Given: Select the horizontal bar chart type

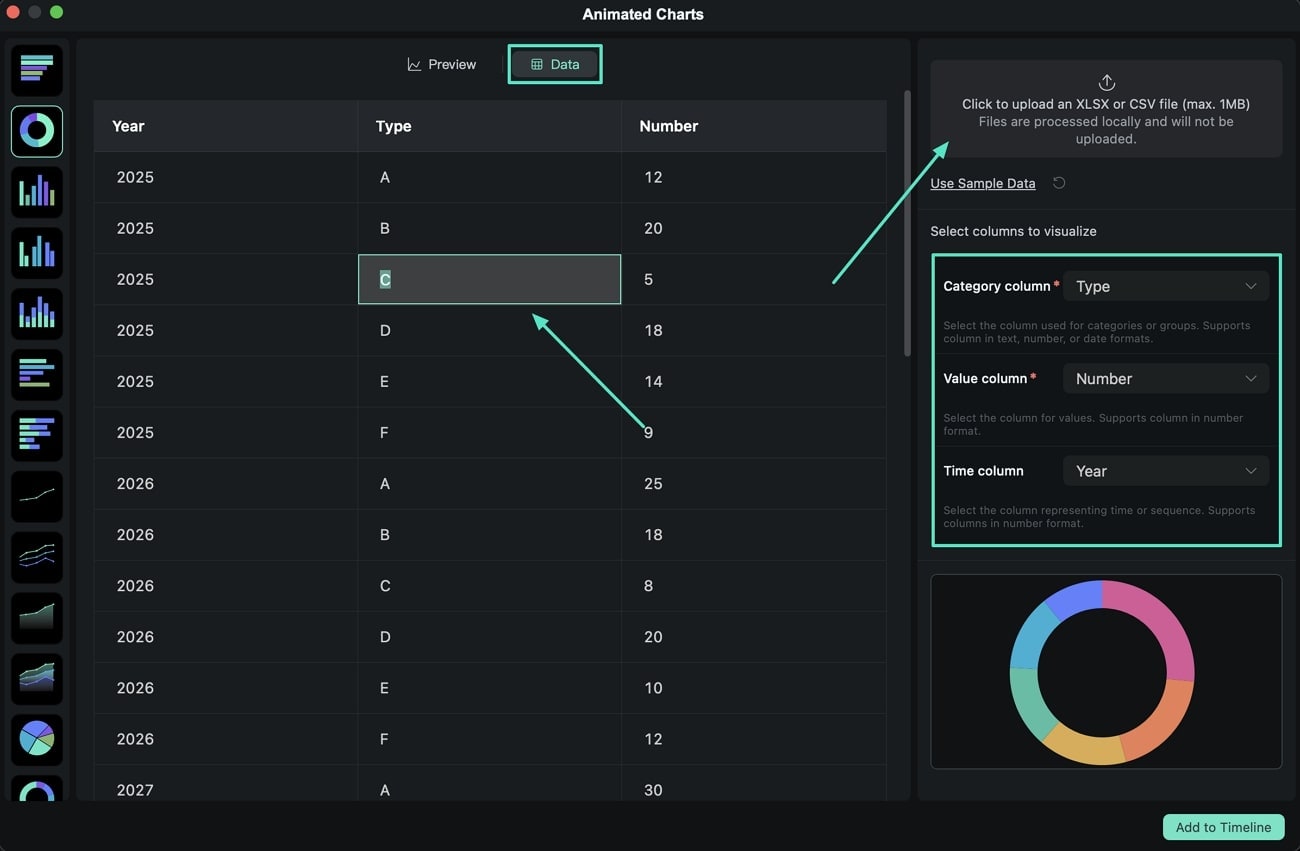Looking at the screenshot, I should (x=36, y=70).
